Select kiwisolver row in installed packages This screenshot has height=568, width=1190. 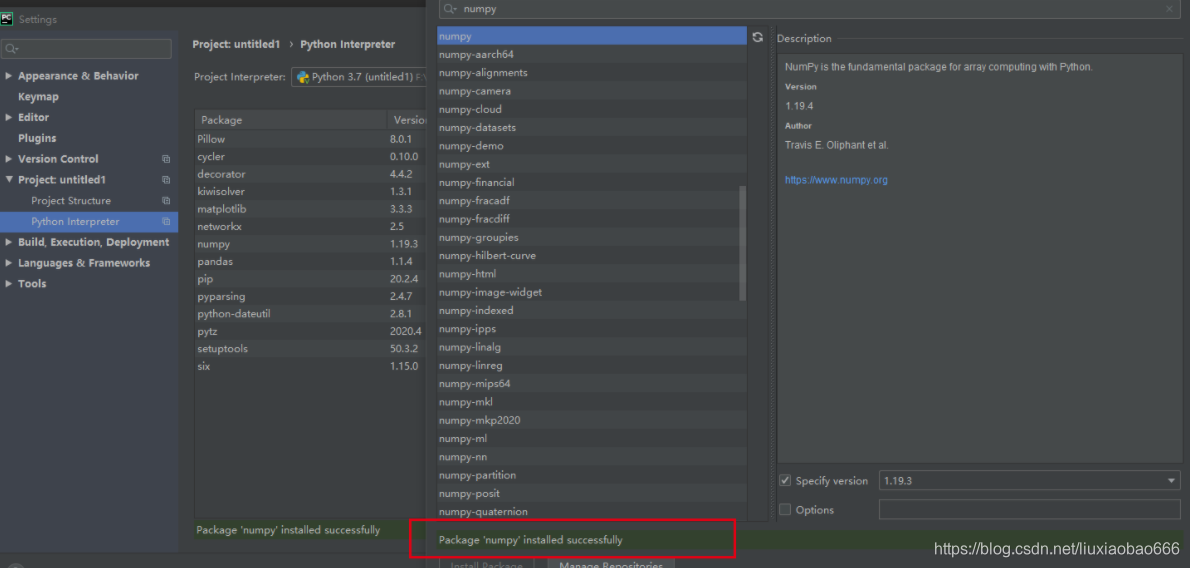pos(310,191)
